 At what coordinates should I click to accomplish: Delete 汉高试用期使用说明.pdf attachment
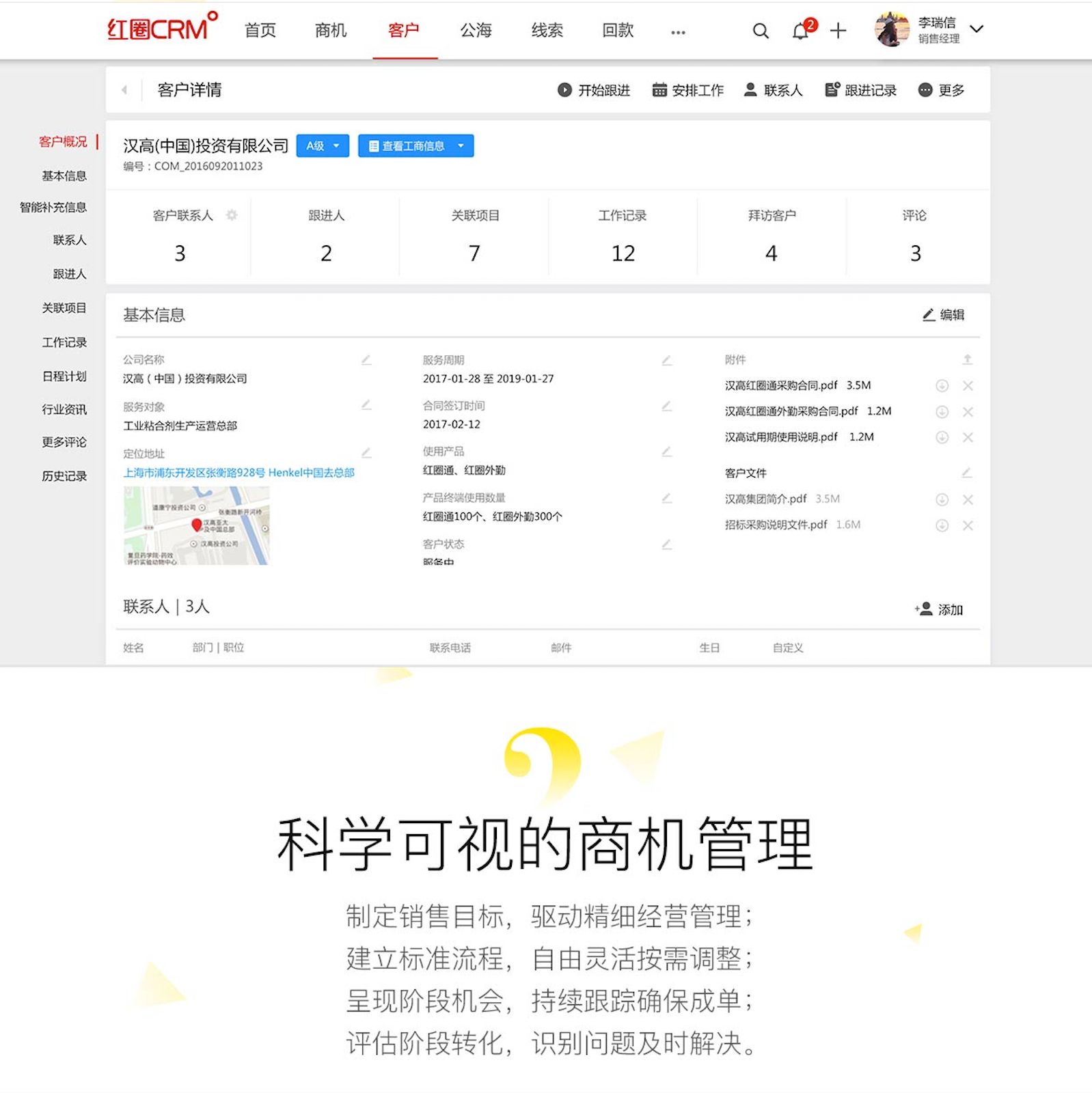[x=968, y=438]
